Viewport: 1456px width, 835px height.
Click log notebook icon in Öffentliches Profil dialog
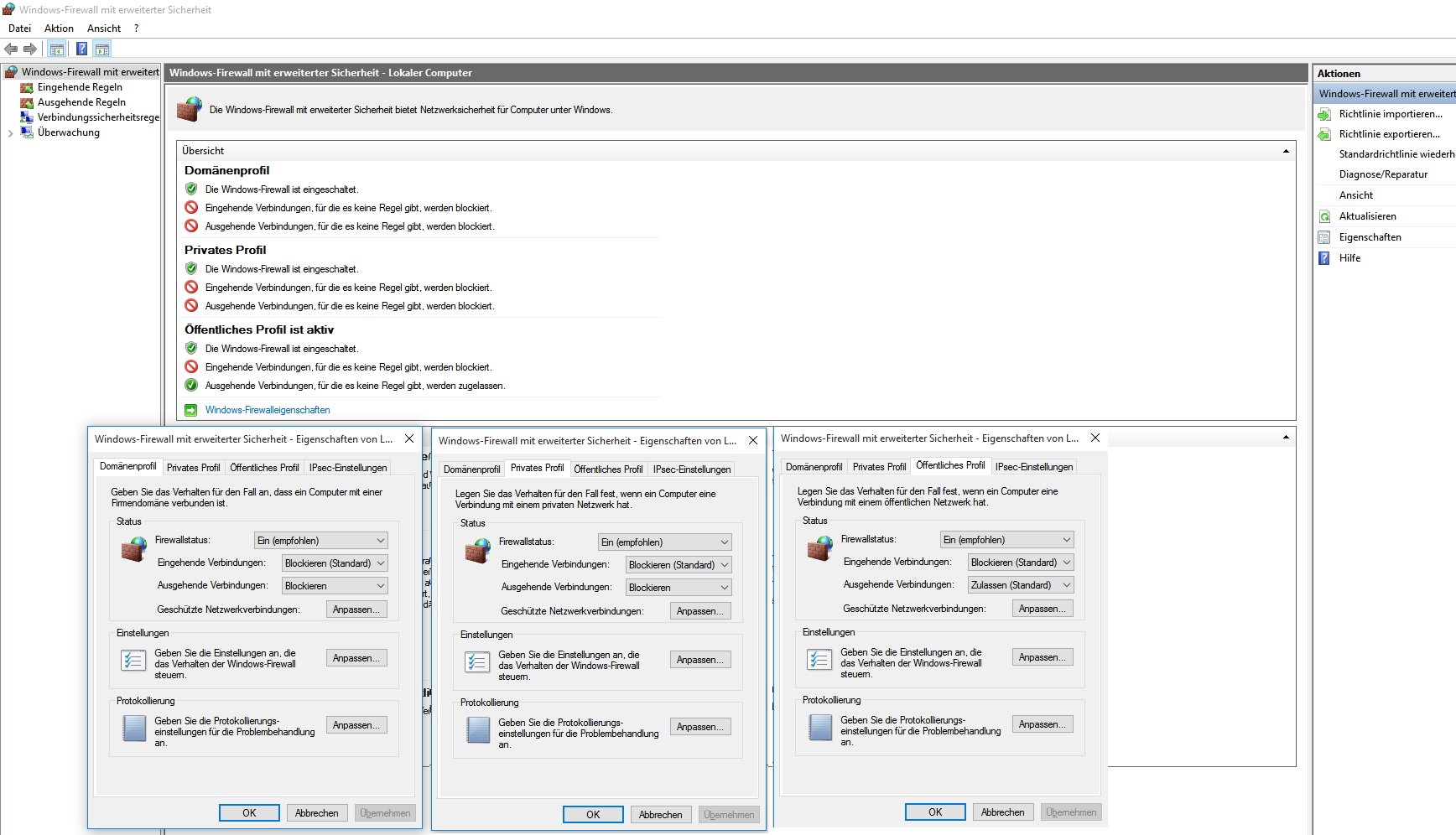click(820, 728)
